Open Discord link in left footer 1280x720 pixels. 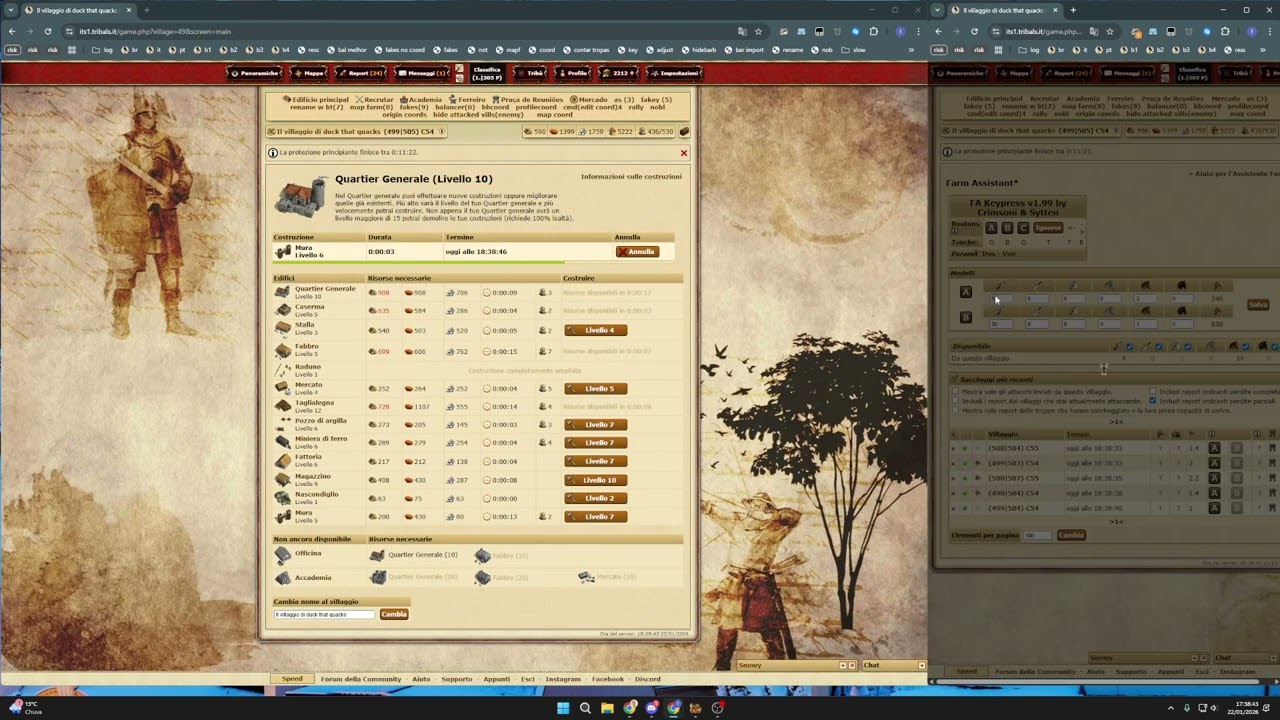point(648,679)
